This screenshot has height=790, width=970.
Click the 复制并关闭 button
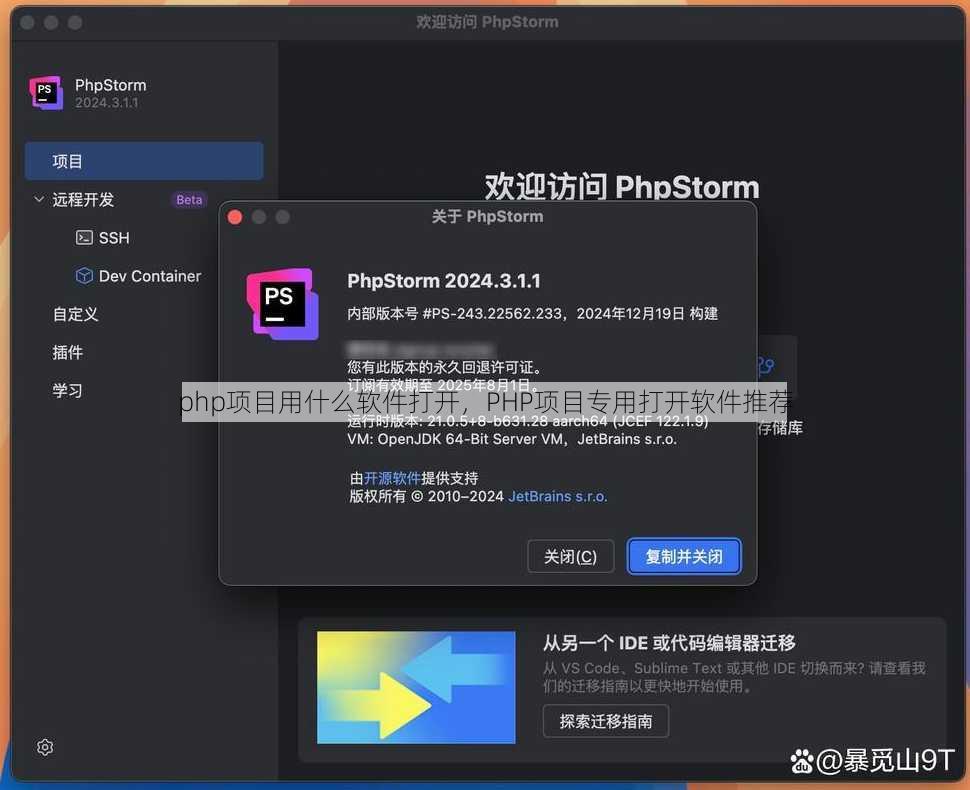coord(684,556)
